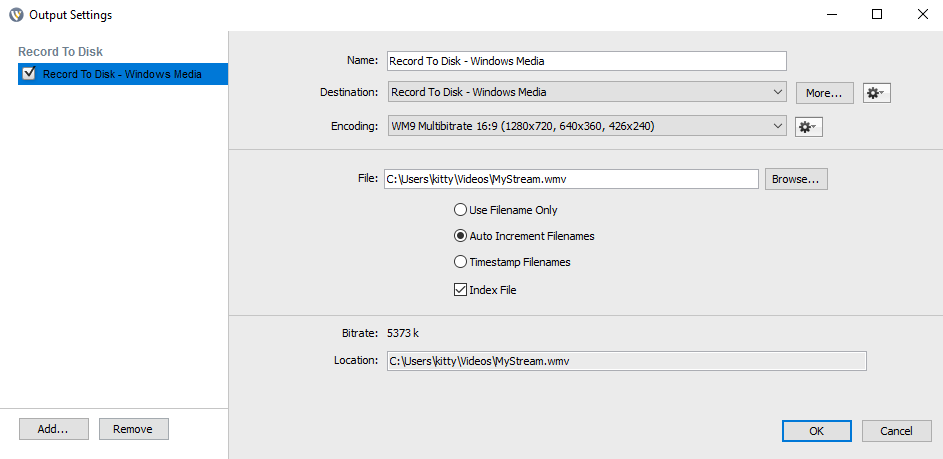Maximize the Output Settings window
The image size is (943, 459).
[x=877, y=15]
